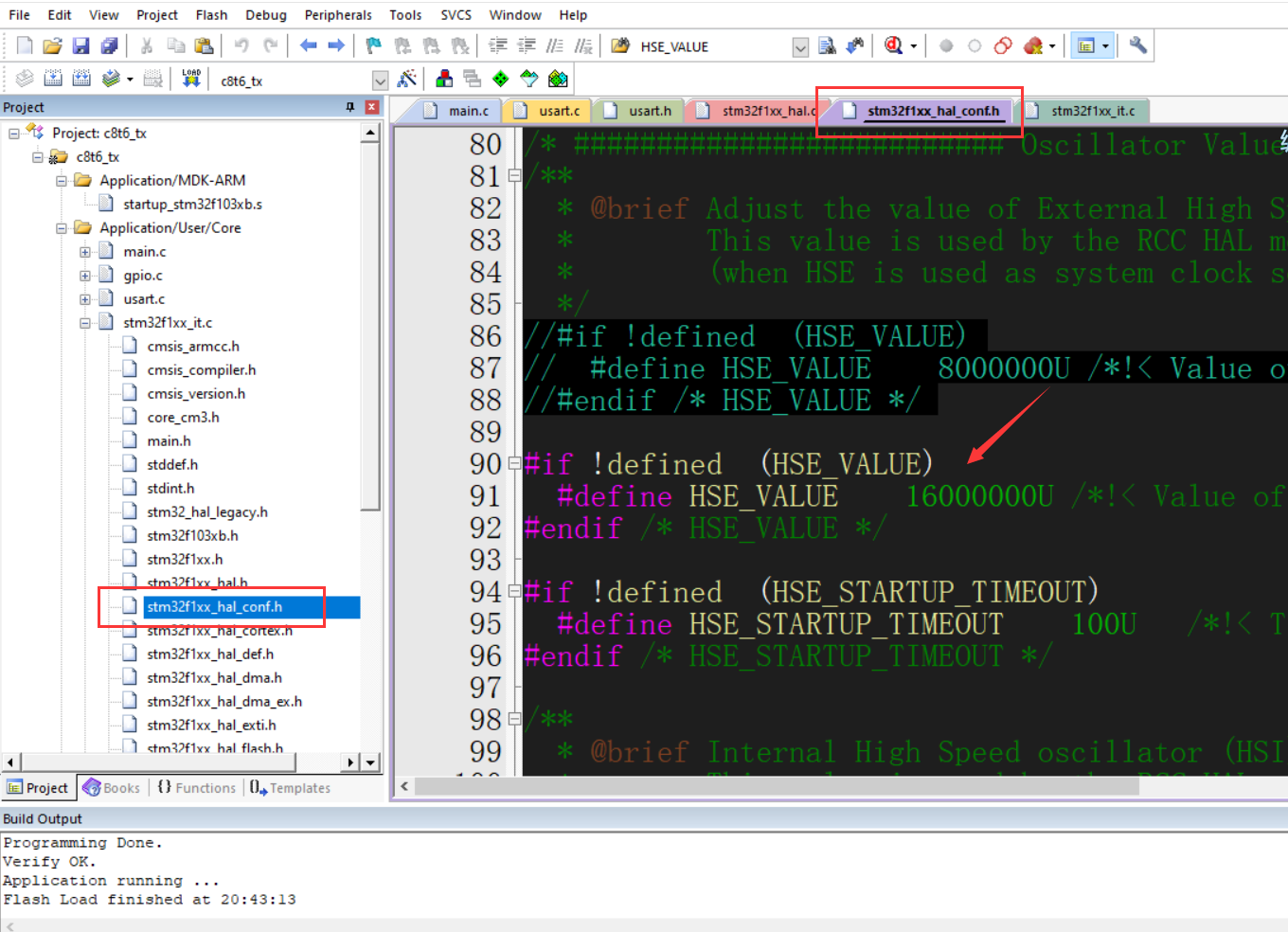Click the editor horizontal scrollbar thumb
Screen dimensions: 1288x932
(x=777, y=786)
